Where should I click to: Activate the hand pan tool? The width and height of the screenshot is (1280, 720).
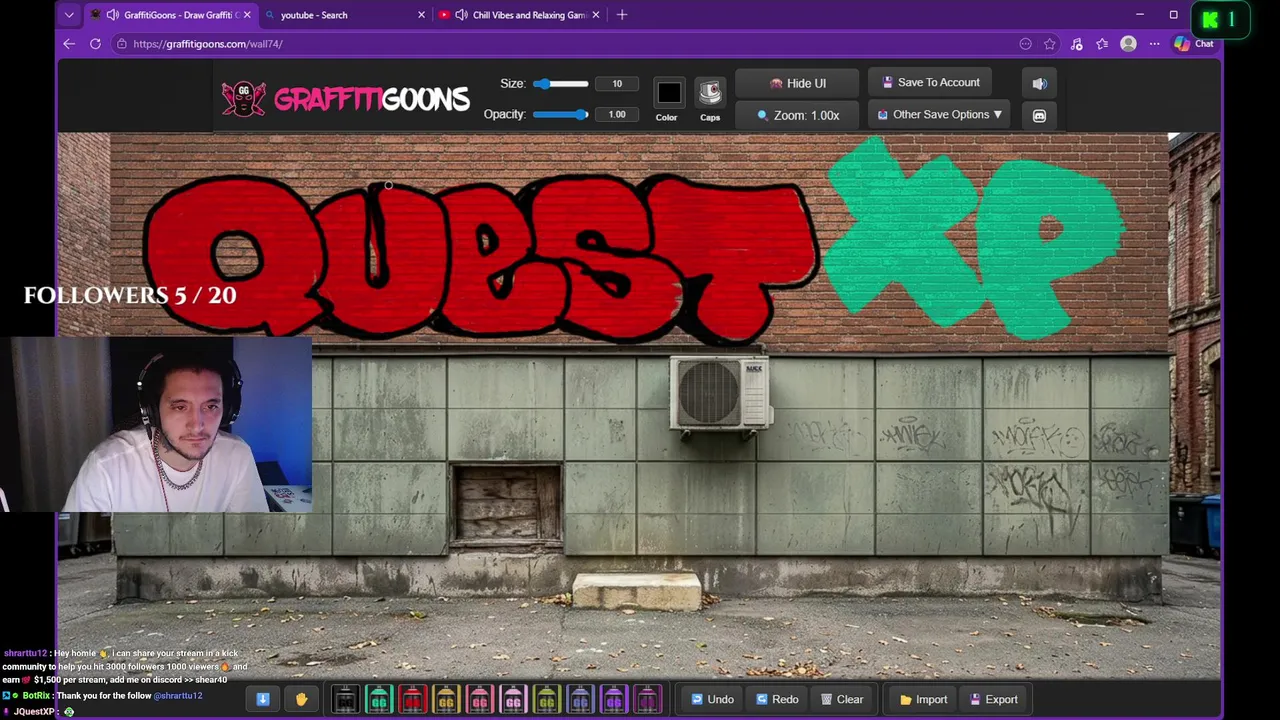[301, 699]
